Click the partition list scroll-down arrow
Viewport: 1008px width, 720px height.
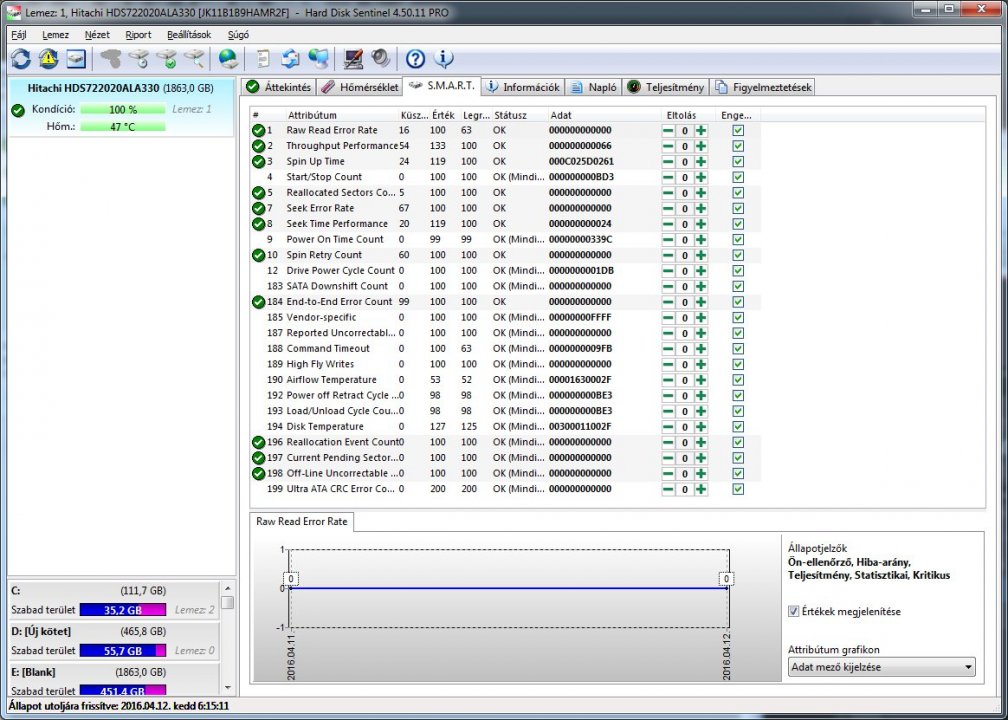[227, 688]
